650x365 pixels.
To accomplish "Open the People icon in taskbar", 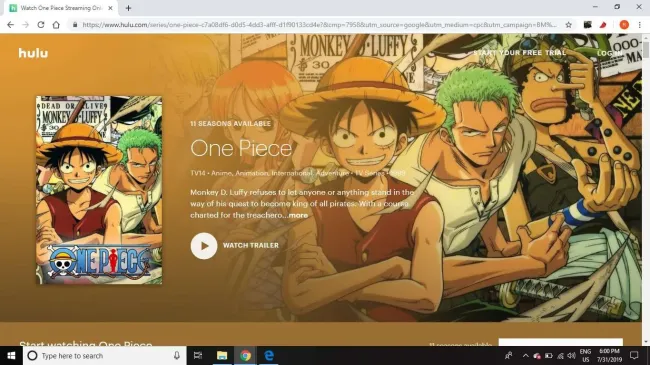I will pos(509,355).
